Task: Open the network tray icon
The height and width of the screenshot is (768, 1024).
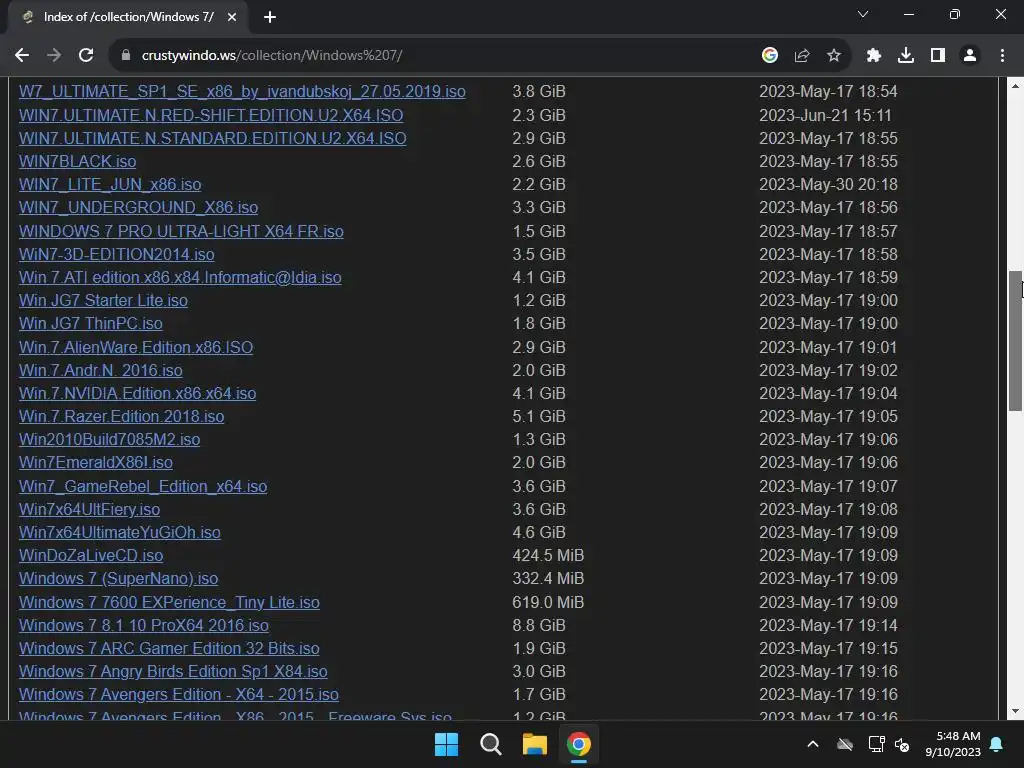Action: point(876,744)
